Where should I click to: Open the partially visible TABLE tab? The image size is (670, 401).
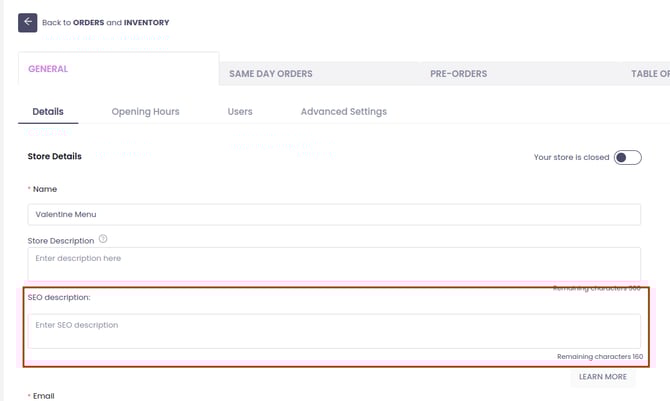[650, 74]
